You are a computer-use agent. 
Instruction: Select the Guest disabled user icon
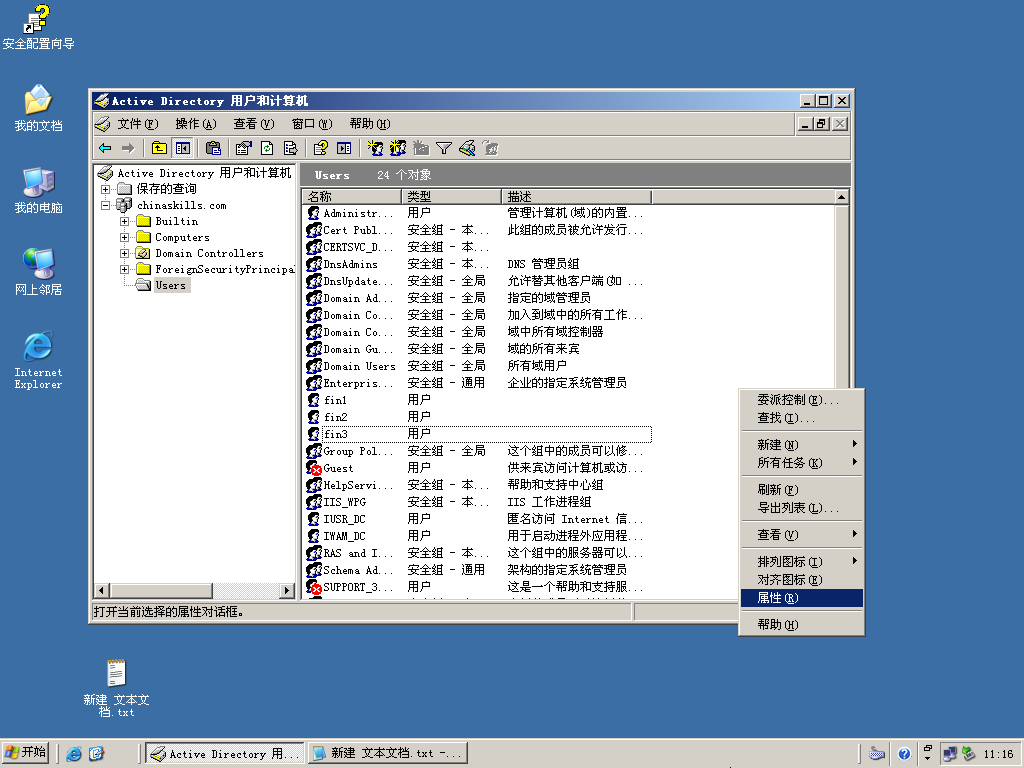coord(313,468)
